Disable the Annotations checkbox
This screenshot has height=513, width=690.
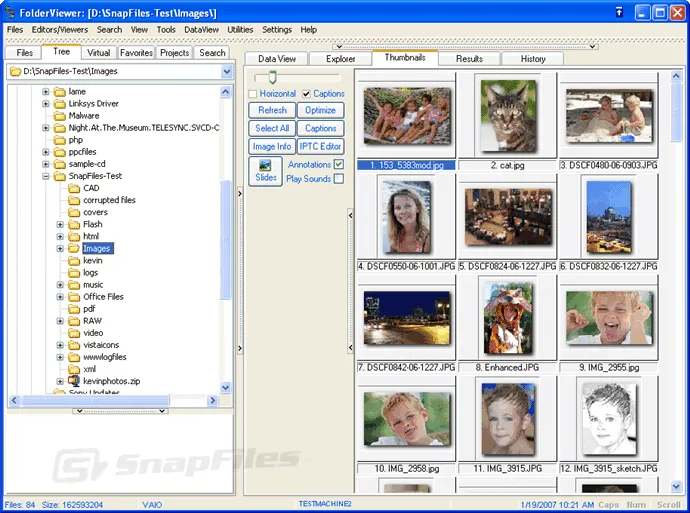[339, 165]
